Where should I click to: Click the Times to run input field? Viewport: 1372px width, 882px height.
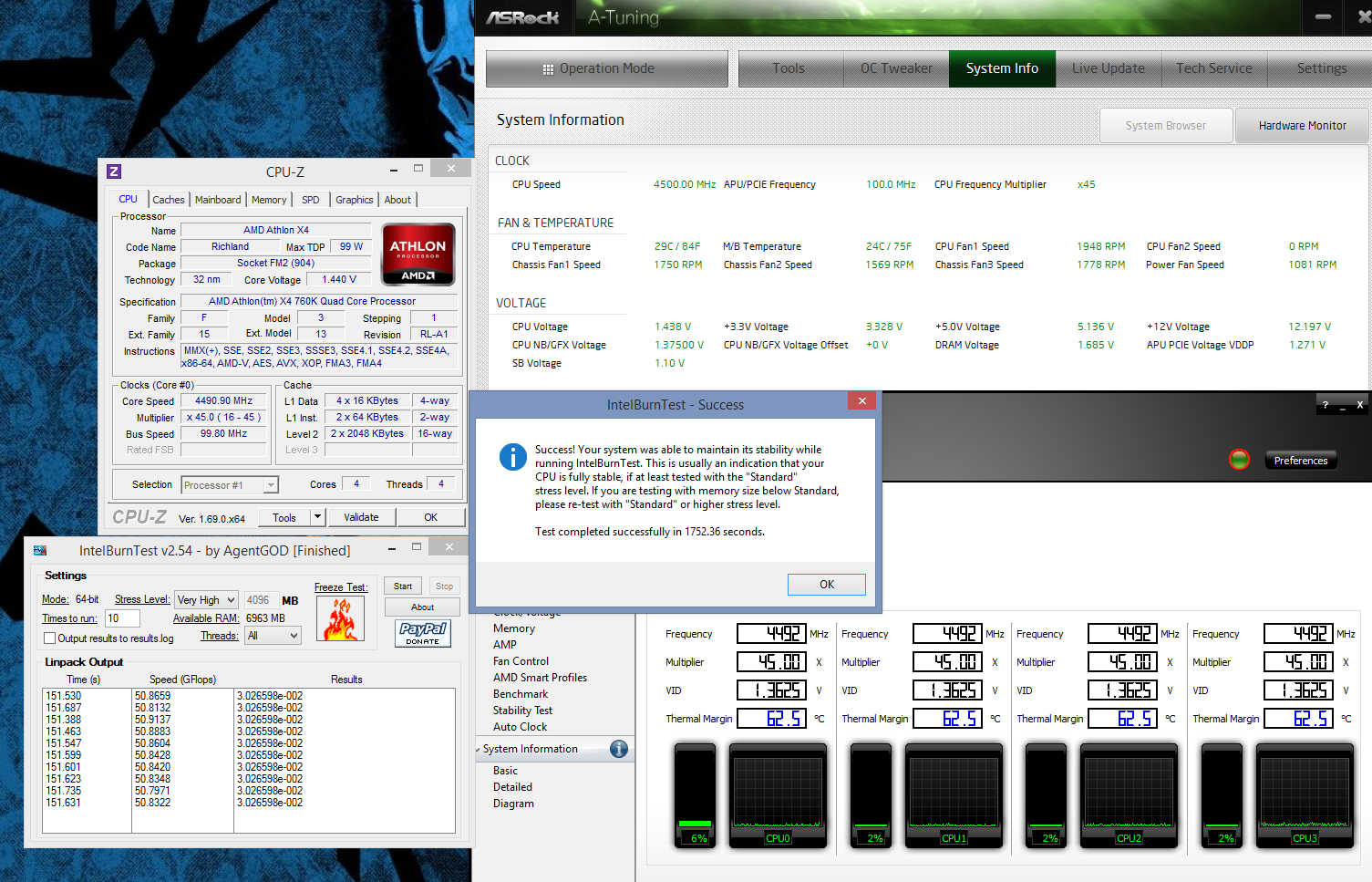[122, 618]
